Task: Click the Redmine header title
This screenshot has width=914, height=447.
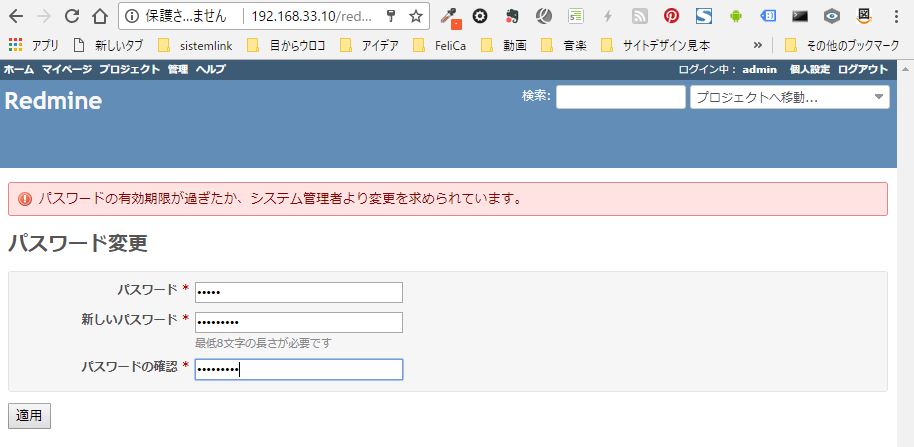Action: [x=53, y=101]
